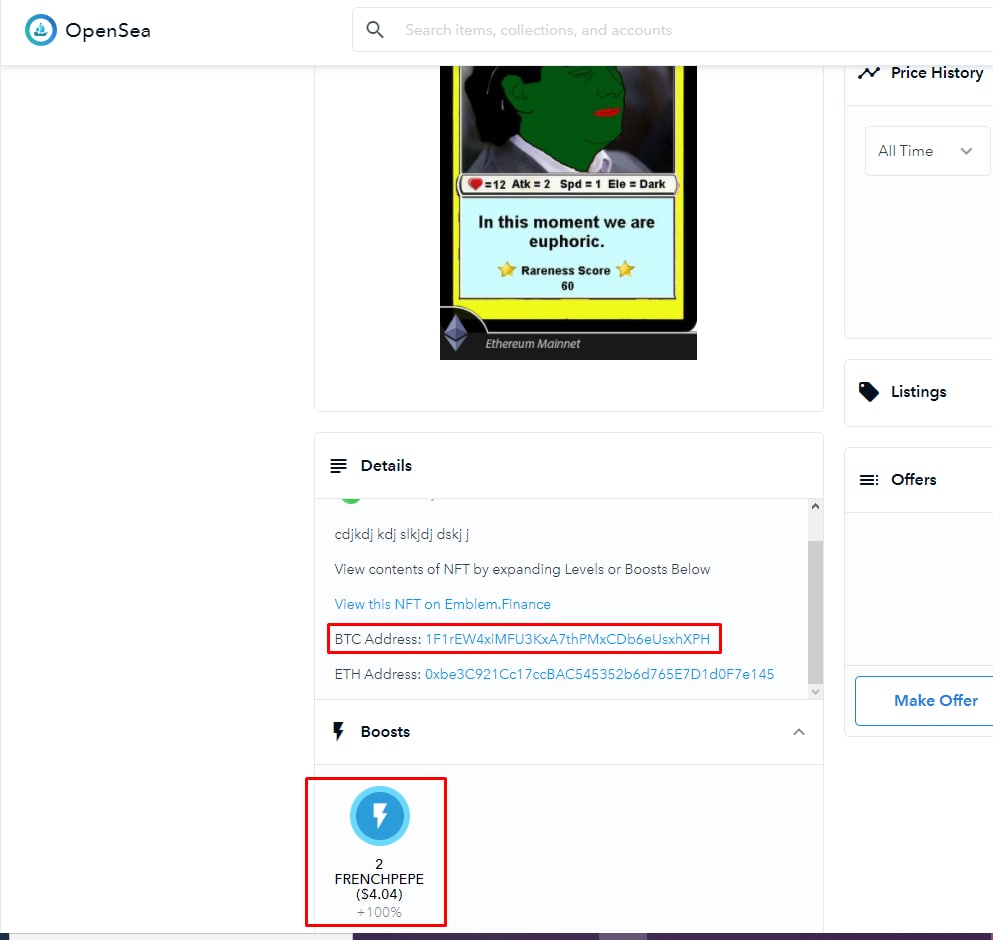Click the red heart stat icon on card
The width and height of the screenshot is (993, 940).
[x=475, y=184]
